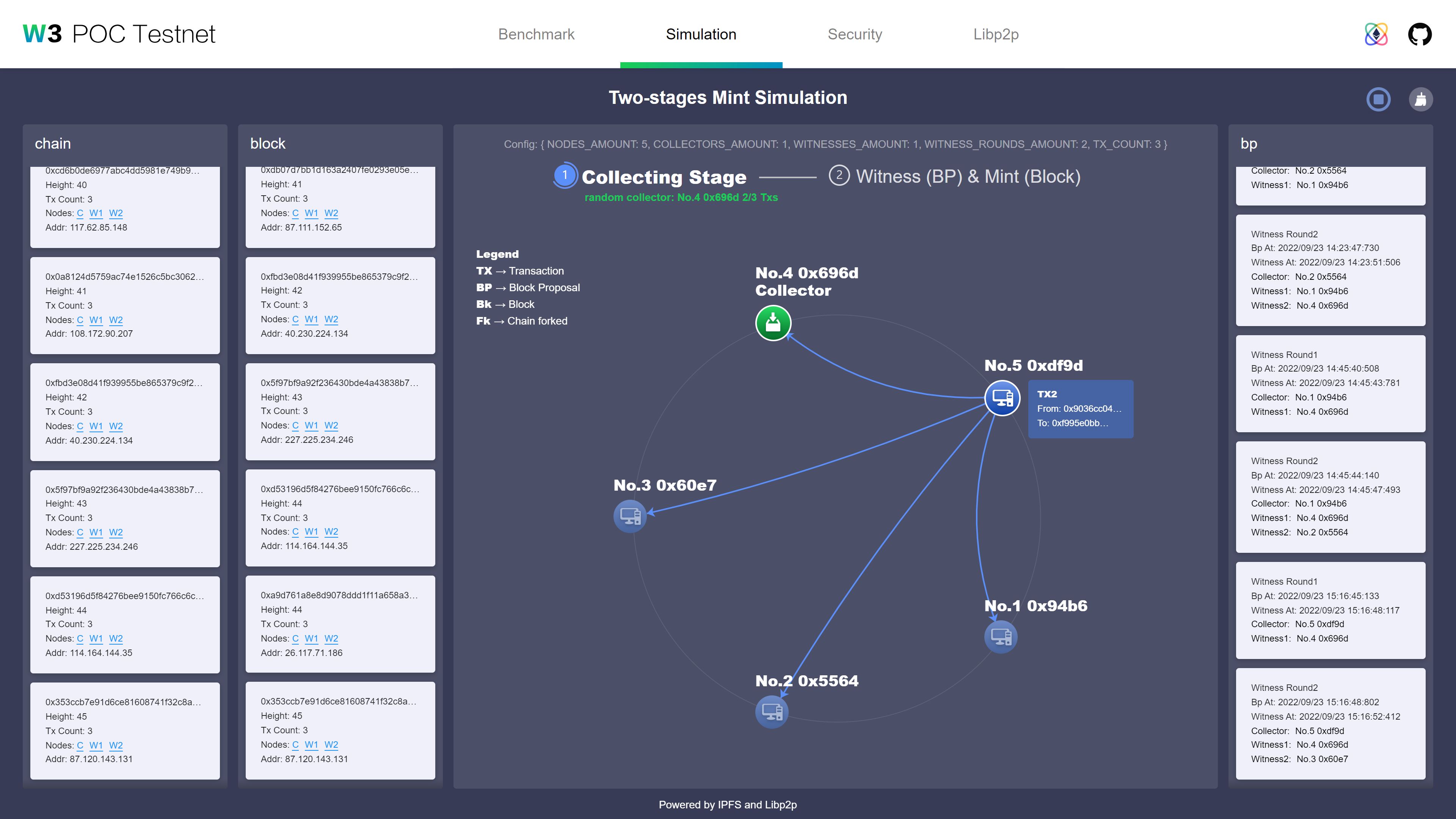The width and height of the screenshot is (1456, 819).
Task: Click chain hash 0x0a8124d5759ac74e1526c5bc3062
Action: (x=124, y=277)
